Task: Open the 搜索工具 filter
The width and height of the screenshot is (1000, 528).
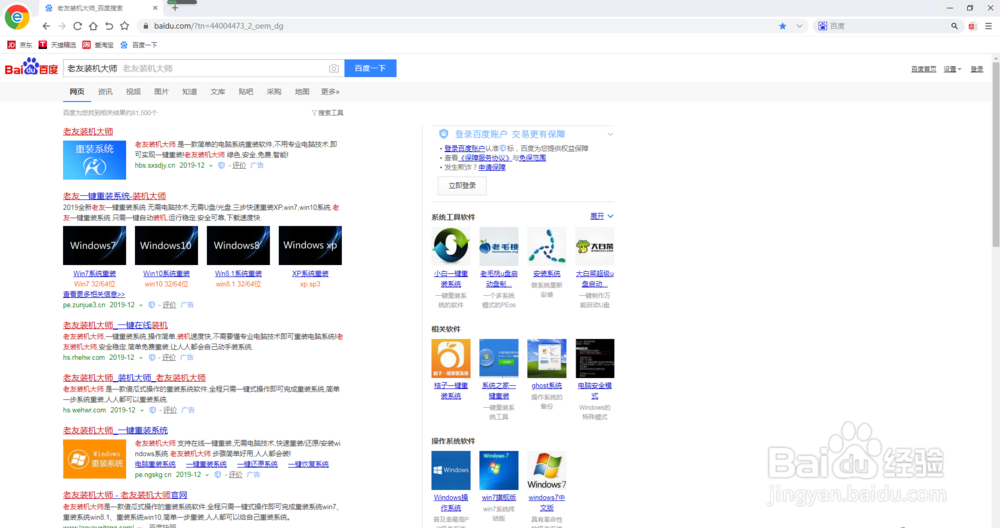Action: (x=327, y=113)
